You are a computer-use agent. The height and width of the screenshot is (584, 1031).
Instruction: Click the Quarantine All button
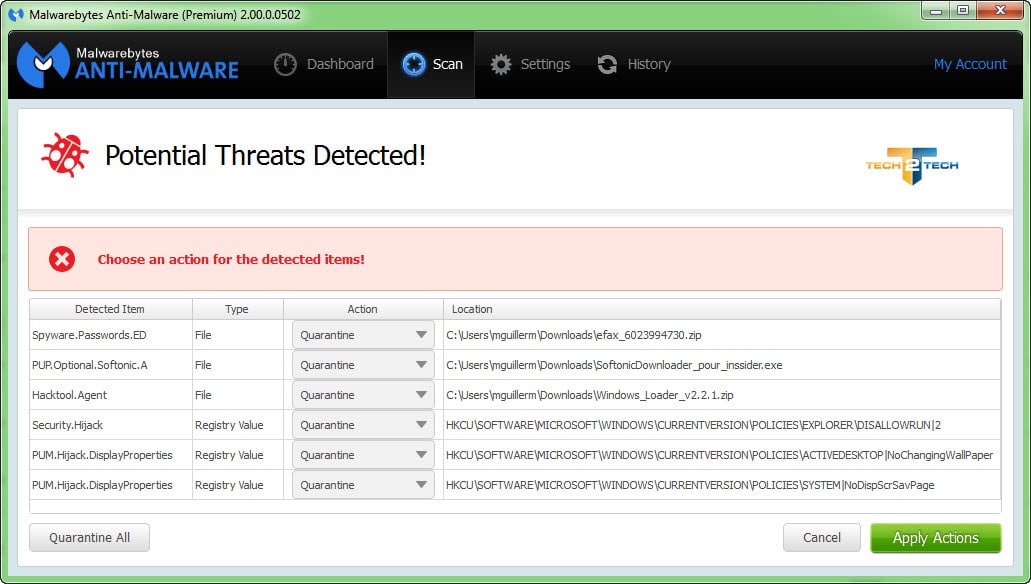click(89, 537)
